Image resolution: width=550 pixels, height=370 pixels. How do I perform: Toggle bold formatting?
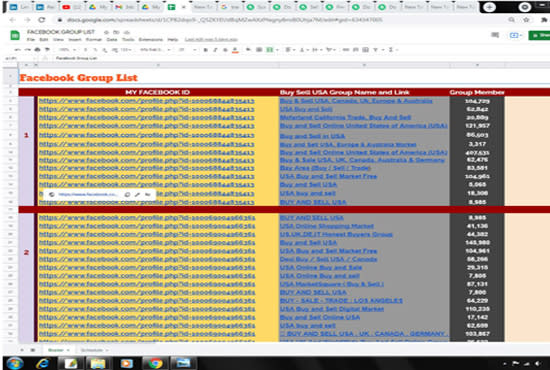pos(206,50)
